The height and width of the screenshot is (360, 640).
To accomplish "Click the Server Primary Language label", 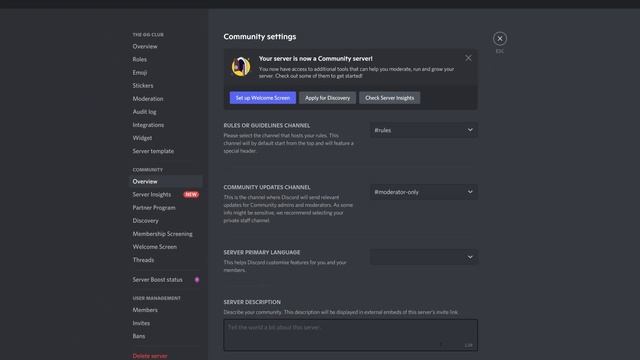I will click(x=262, y=252).
